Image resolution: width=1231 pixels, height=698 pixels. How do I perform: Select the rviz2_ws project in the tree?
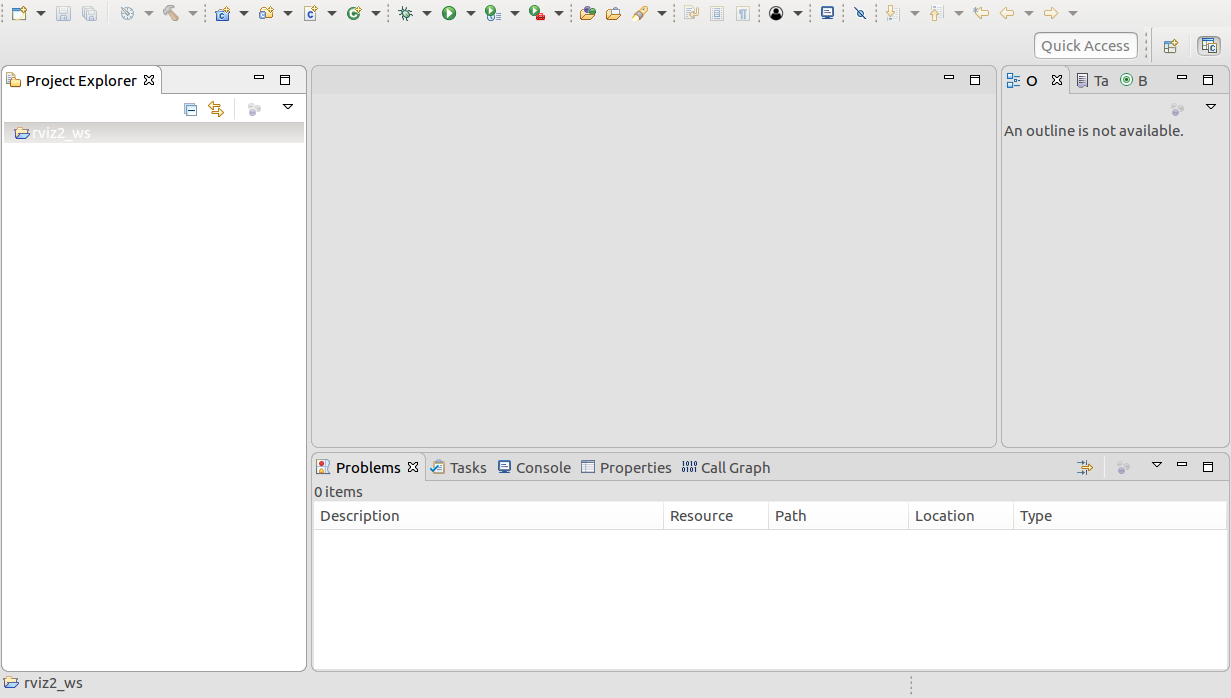point(61,133)
